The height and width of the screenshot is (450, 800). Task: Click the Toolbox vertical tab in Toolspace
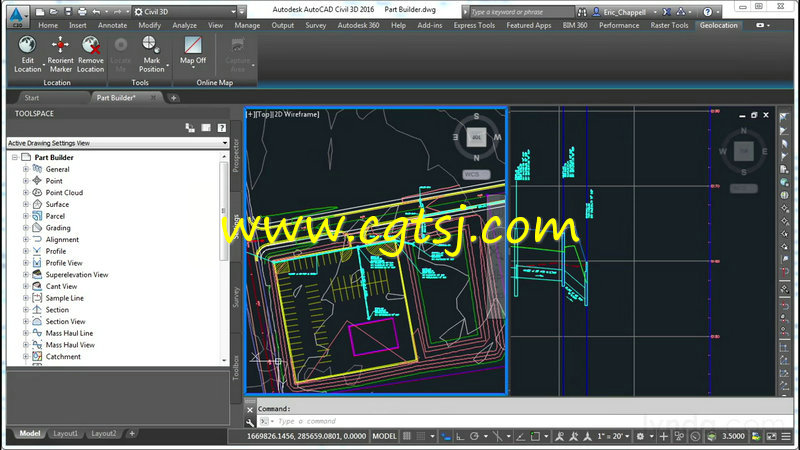236,367
